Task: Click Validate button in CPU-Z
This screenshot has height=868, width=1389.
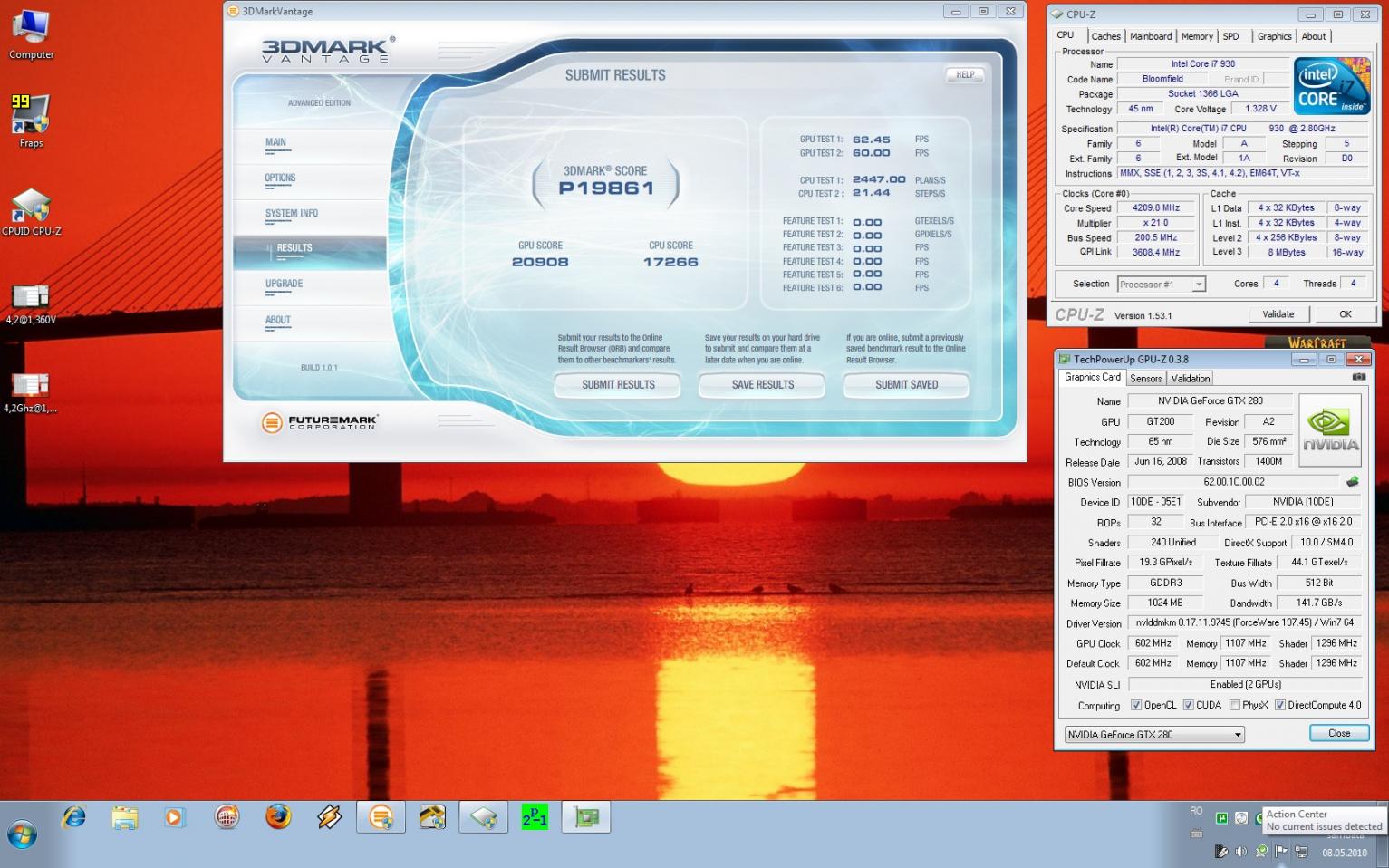Action: coord(1278,314)
